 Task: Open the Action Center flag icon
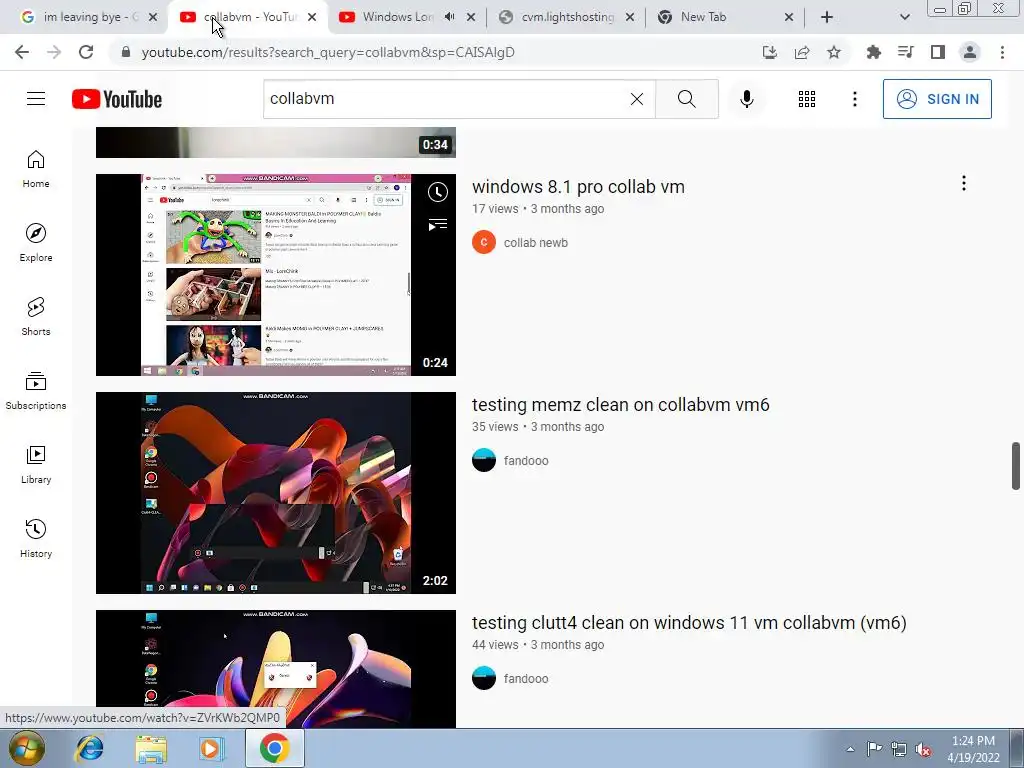tap(874, 749)
